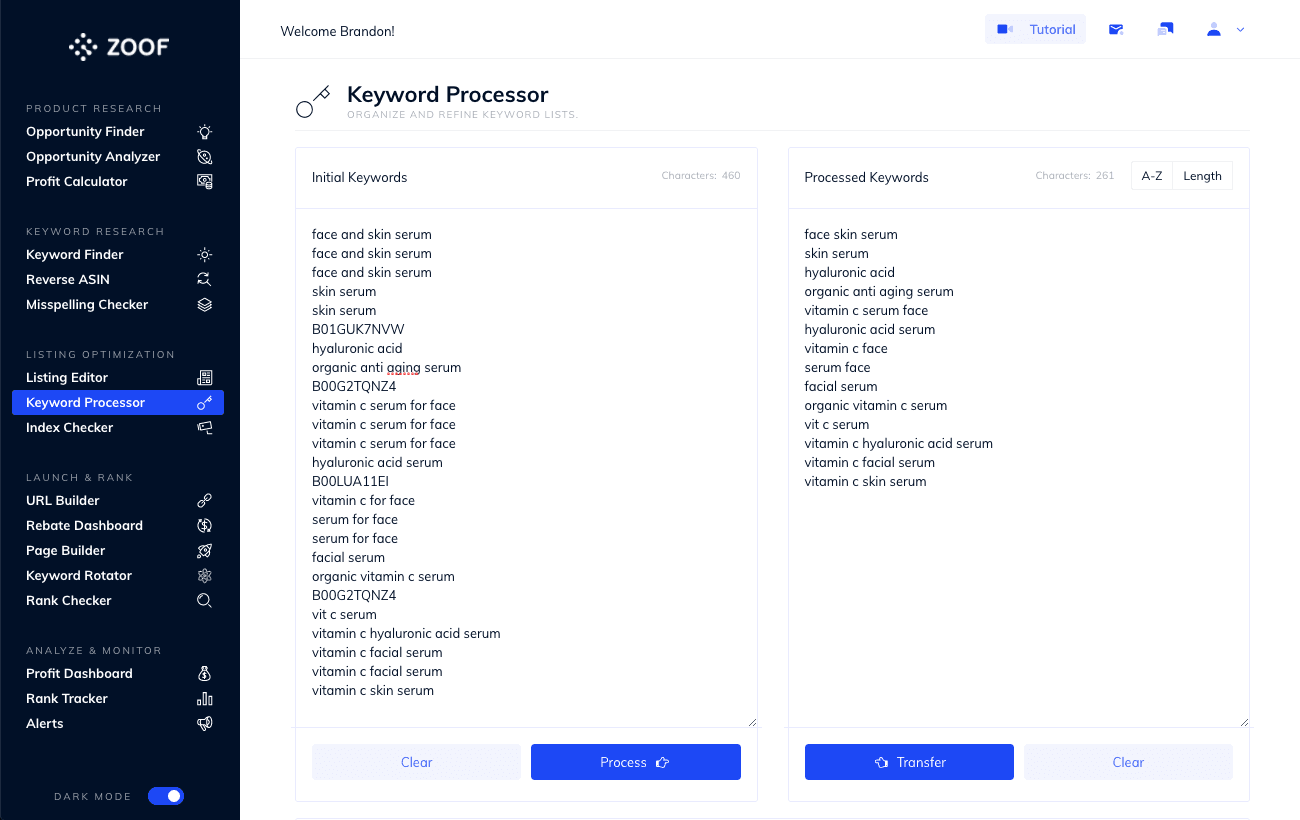
Task: Clear the Initial Keywords list
Action: point(416,762)
